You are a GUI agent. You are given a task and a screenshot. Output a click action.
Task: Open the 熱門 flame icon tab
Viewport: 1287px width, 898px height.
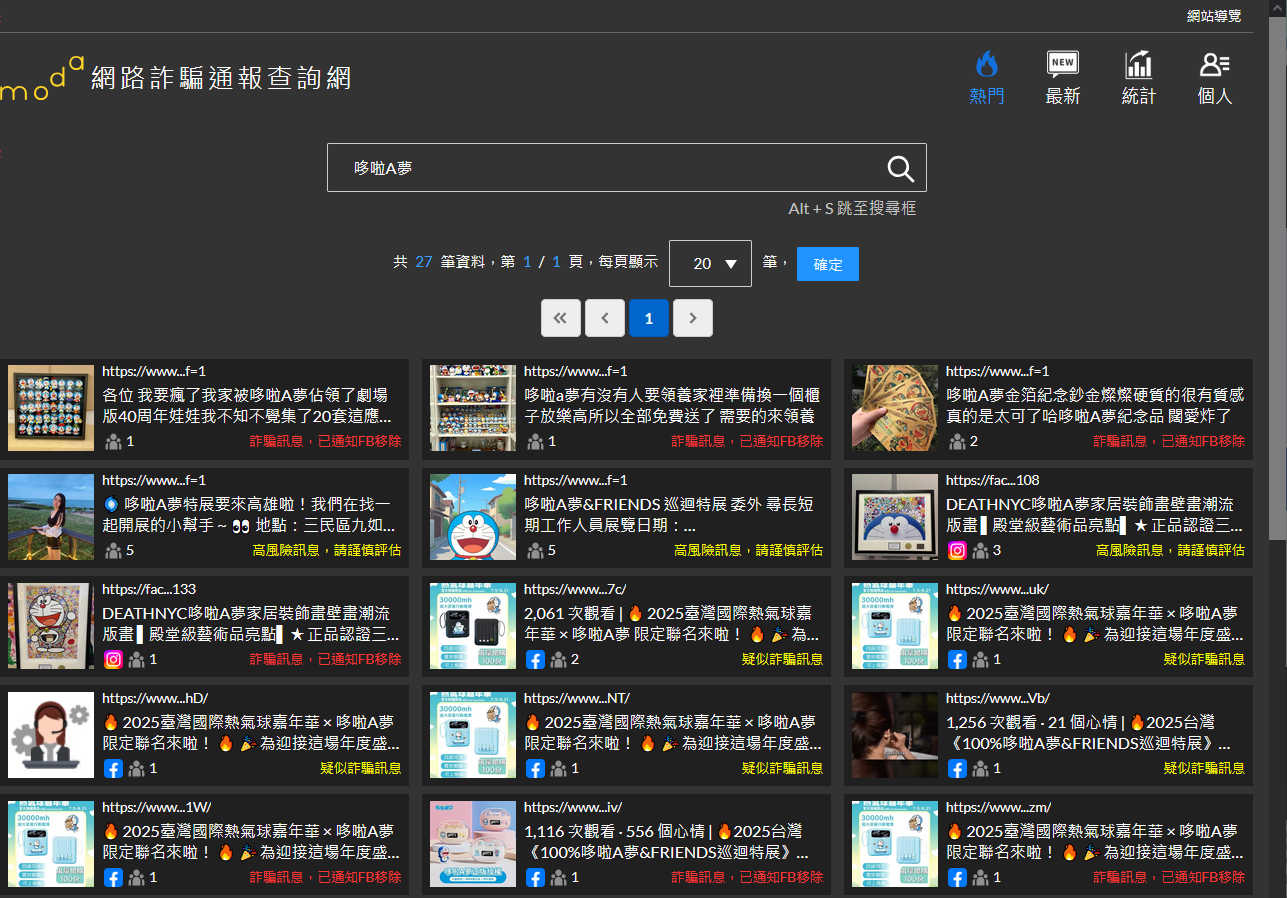(987, 78)
